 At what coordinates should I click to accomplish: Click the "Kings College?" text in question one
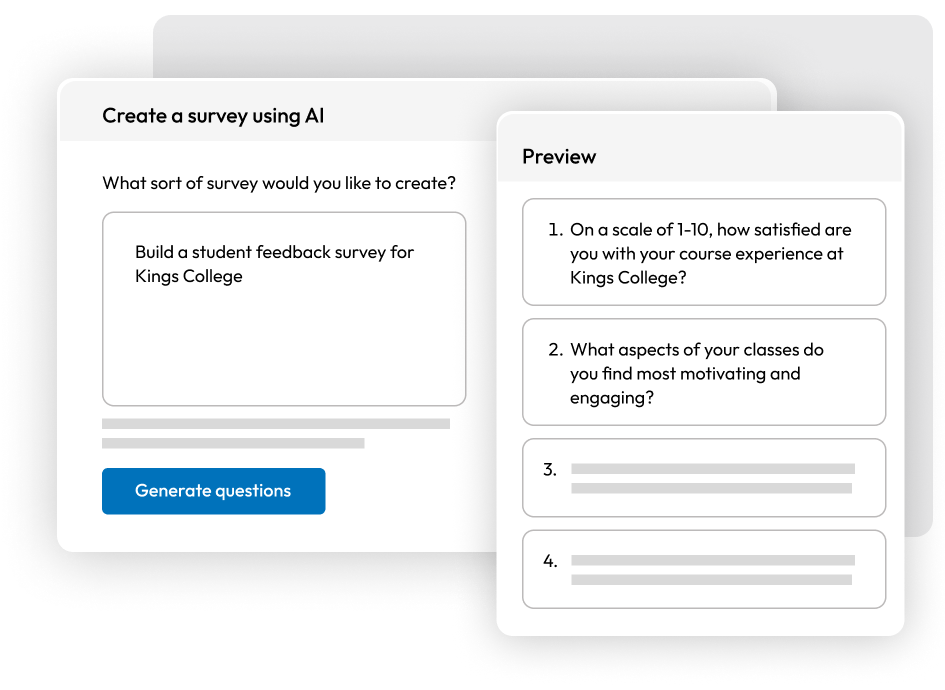point(628,278)
